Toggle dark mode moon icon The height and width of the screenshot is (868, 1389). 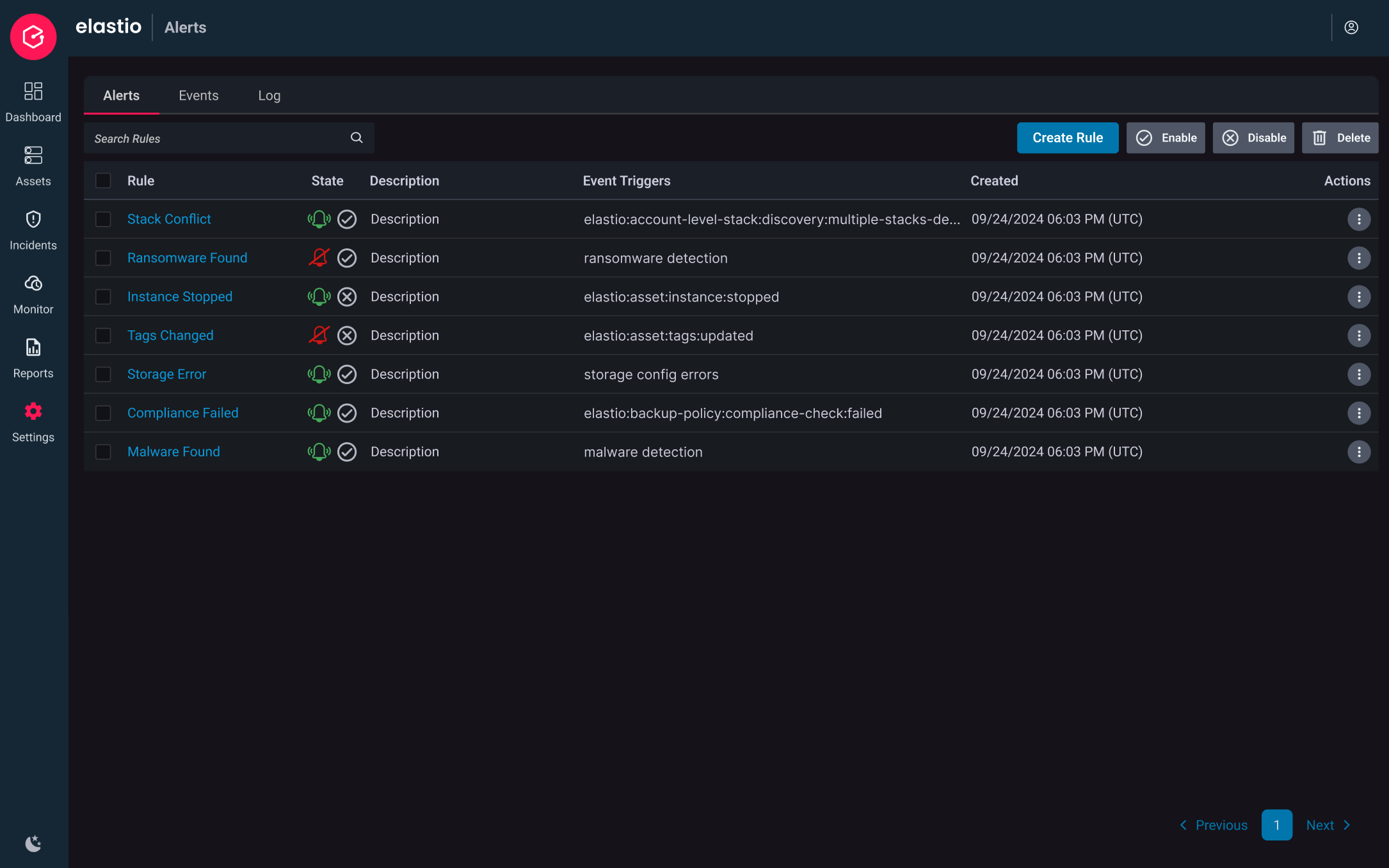(33, 844)
